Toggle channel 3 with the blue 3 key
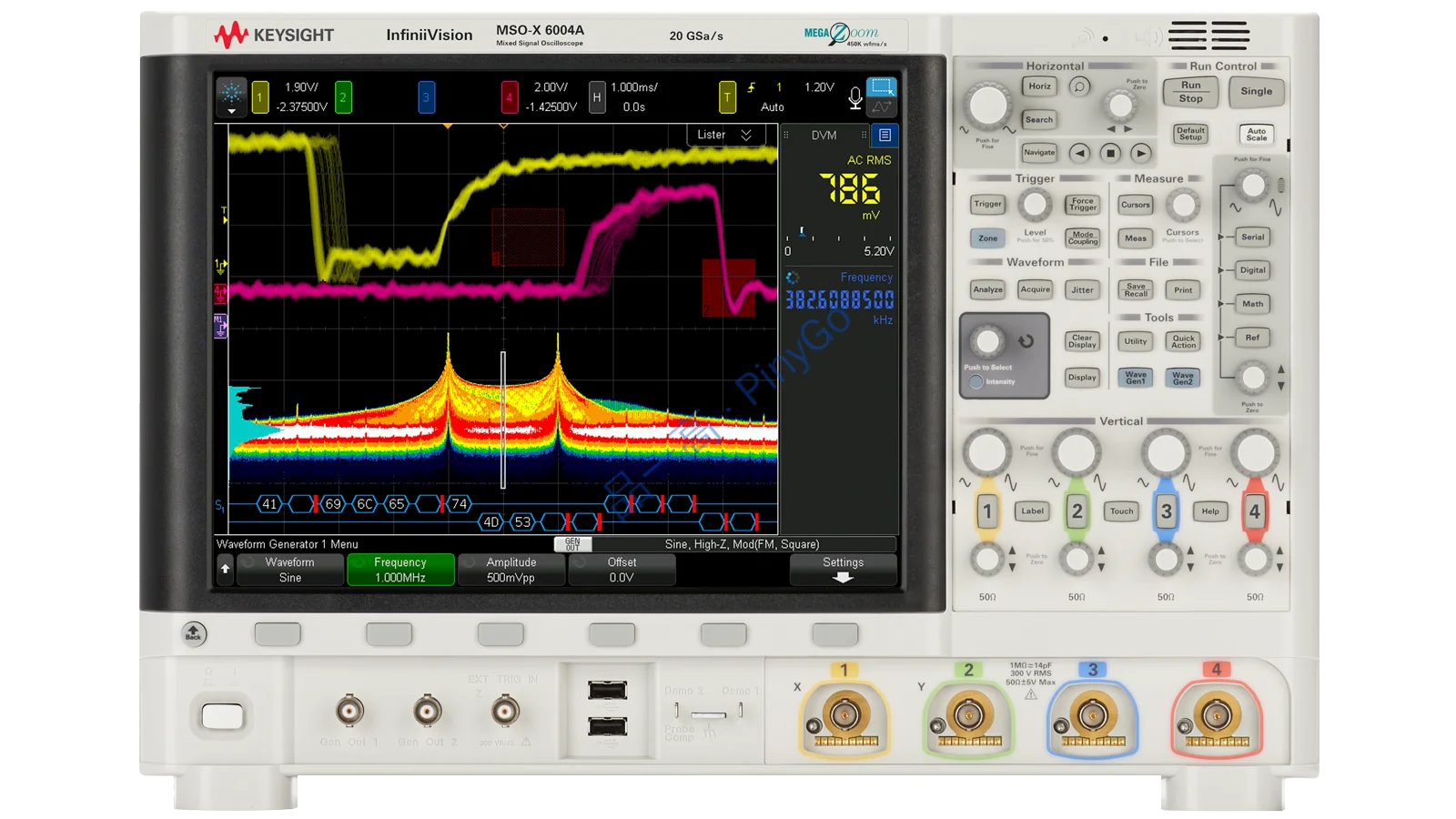Screen dimensions: 1456x819 click(x=1166, y=511)
